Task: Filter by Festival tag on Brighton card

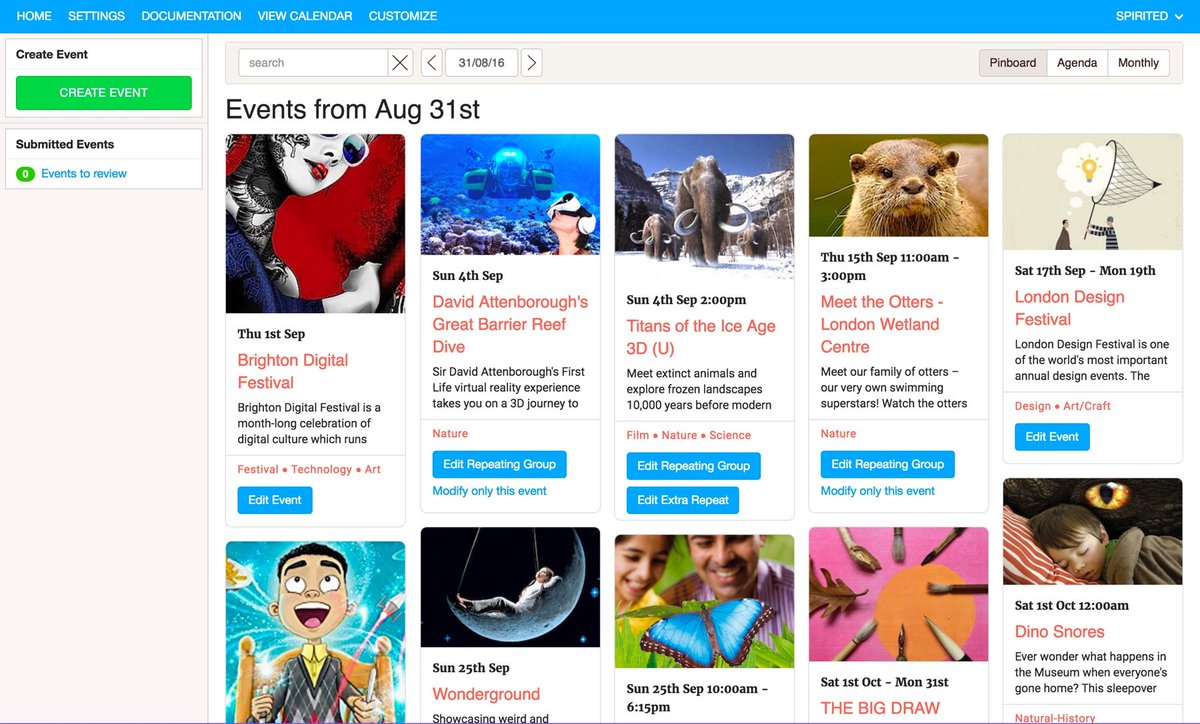Action: 258,469
